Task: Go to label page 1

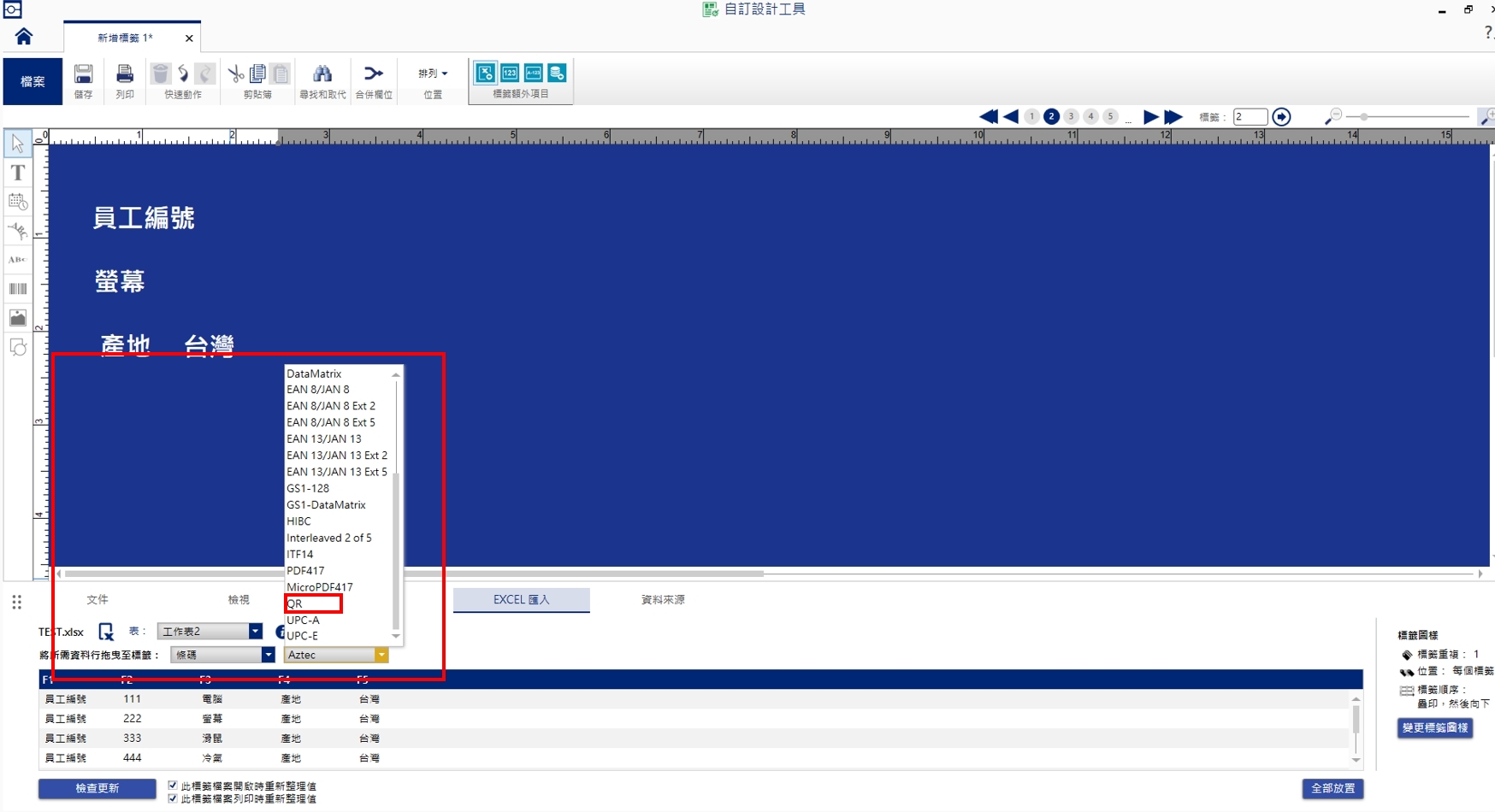Action: click(x=1032, y=116)
